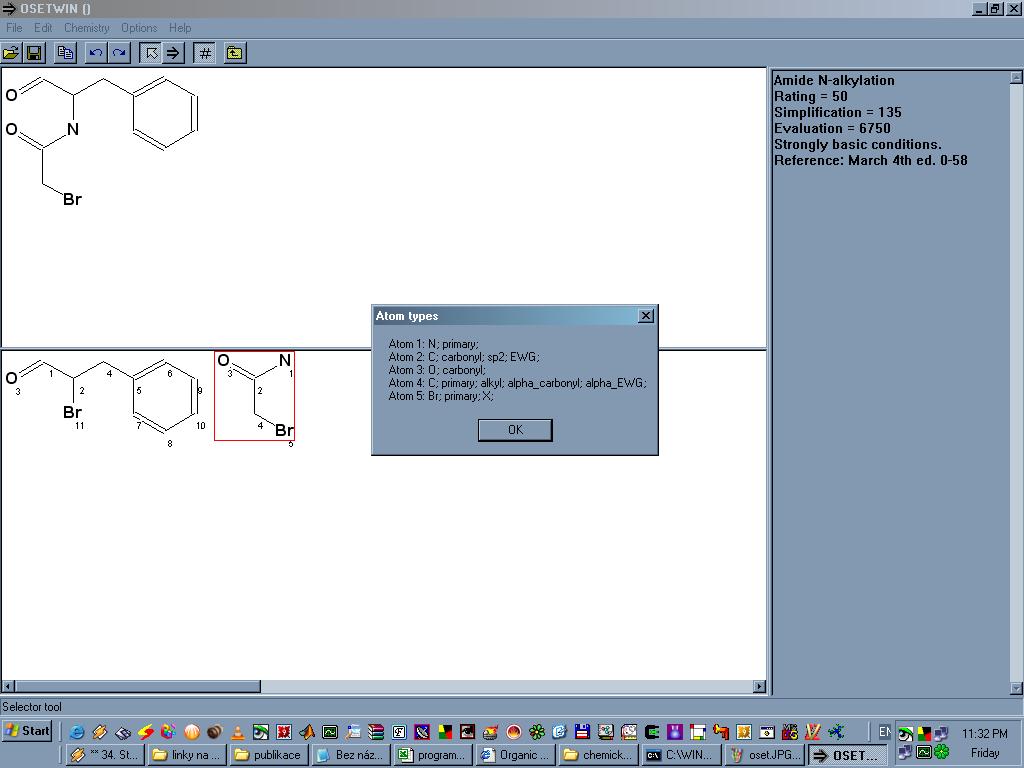This screenshot has height=768, width=1024.
Task: Switch to 'oset.JPG...' taskbar button
Action: (x=765, y=755)
